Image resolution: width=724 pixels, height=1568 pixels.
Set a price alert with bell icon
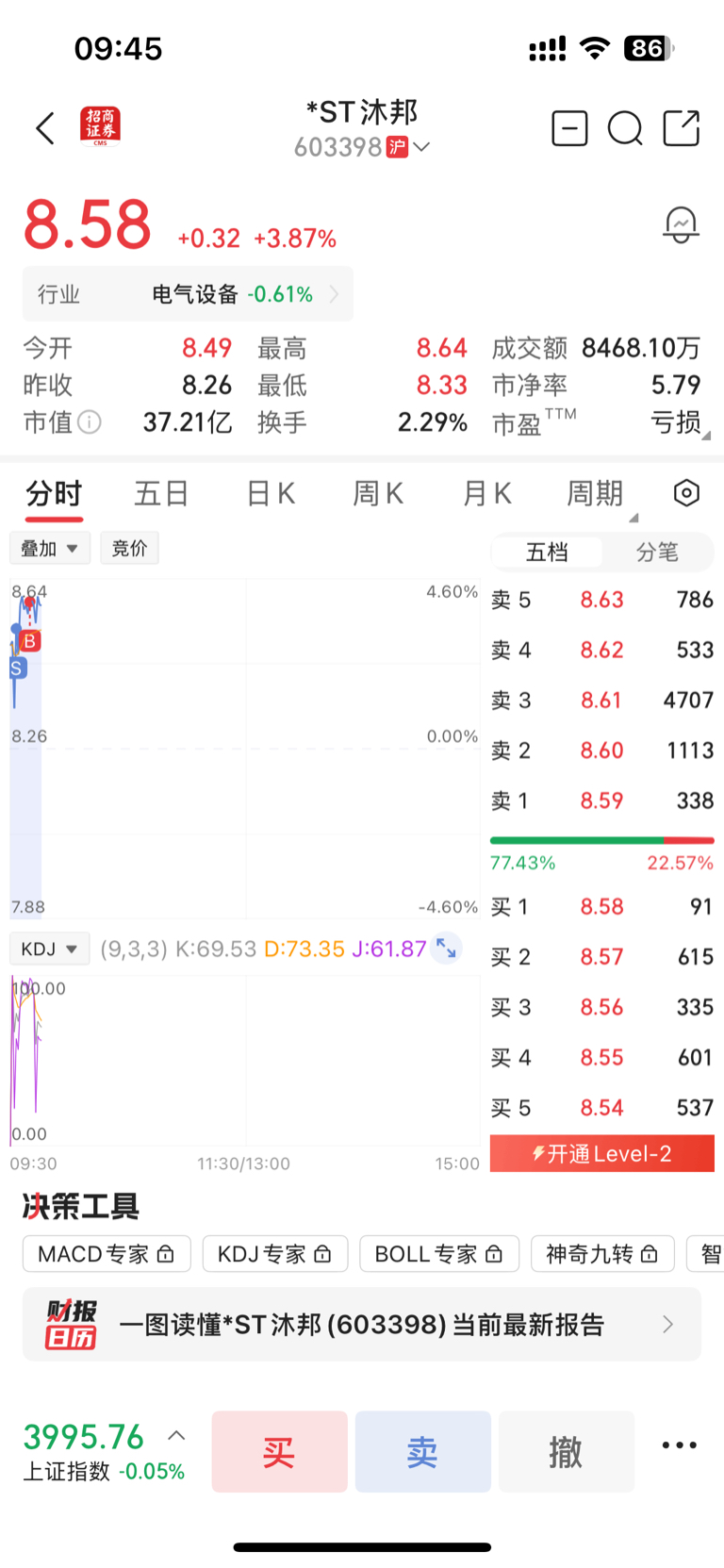coord(681,225)
